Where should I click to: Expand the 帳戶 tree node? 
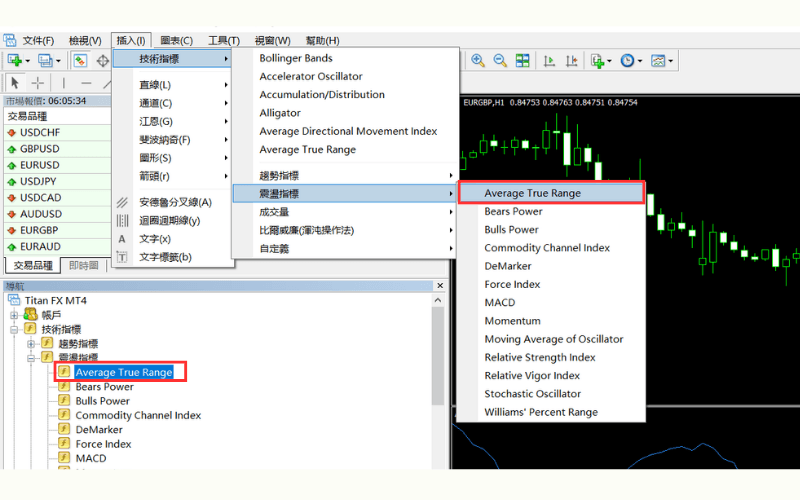pos(15,315)
